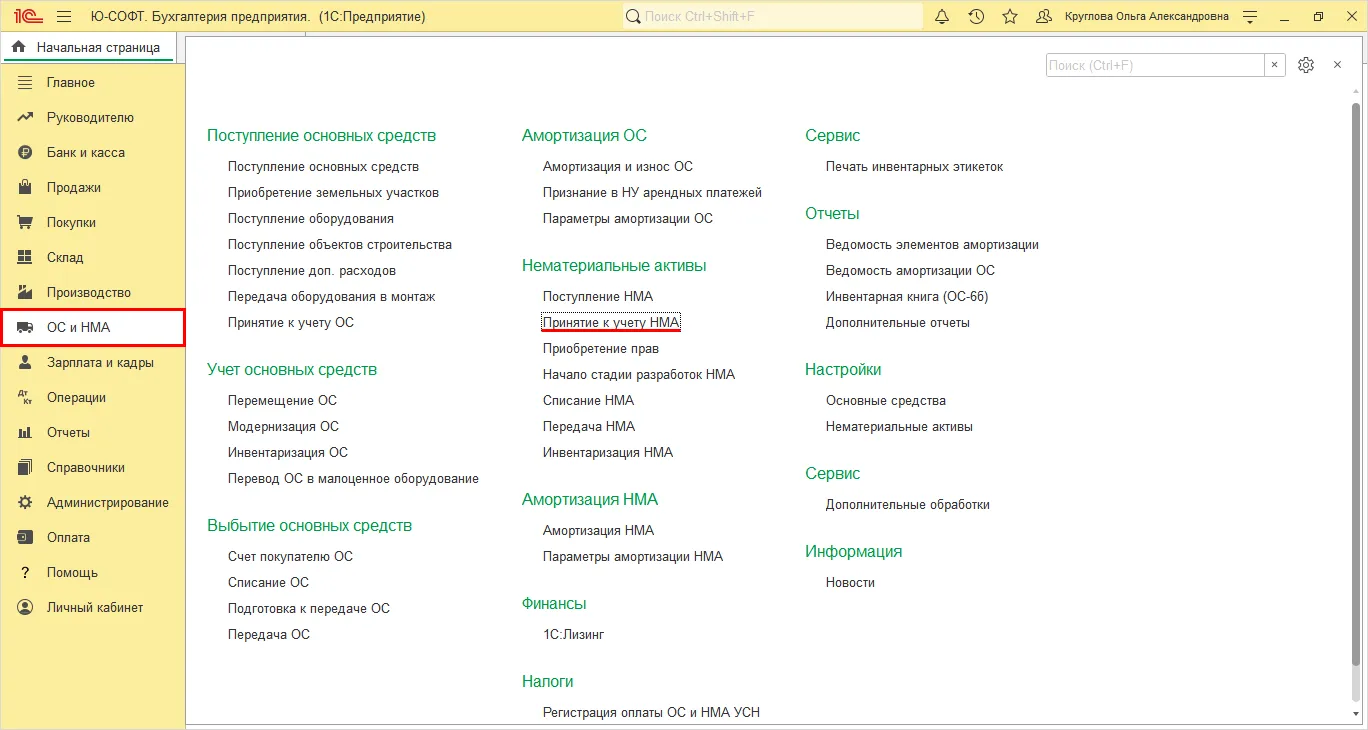This screenshot has width=1368, height=730.
Task: Click the ОС и НМА truck icon
Action: [26, 328]
